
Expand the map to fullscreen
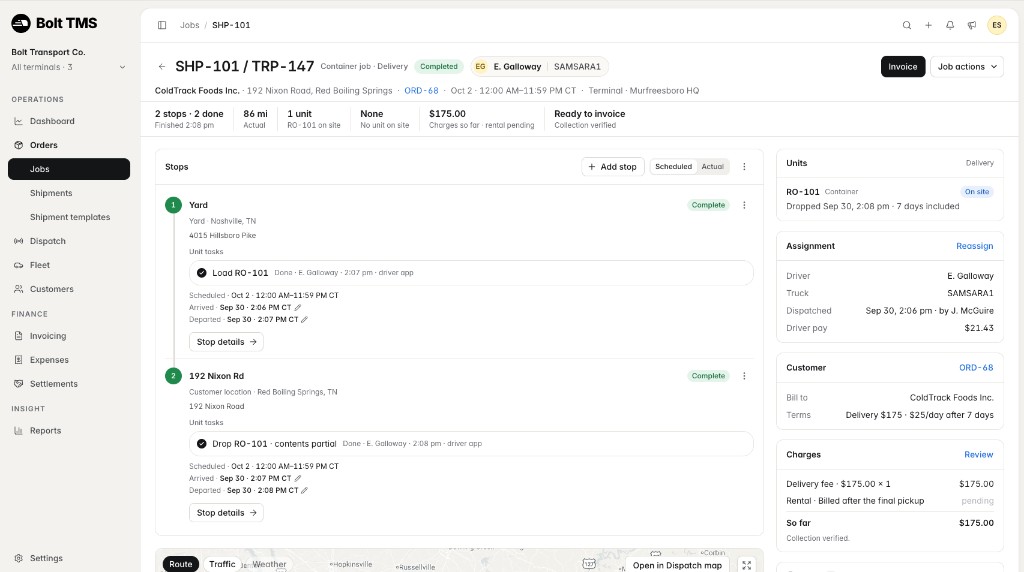(746, 565)
